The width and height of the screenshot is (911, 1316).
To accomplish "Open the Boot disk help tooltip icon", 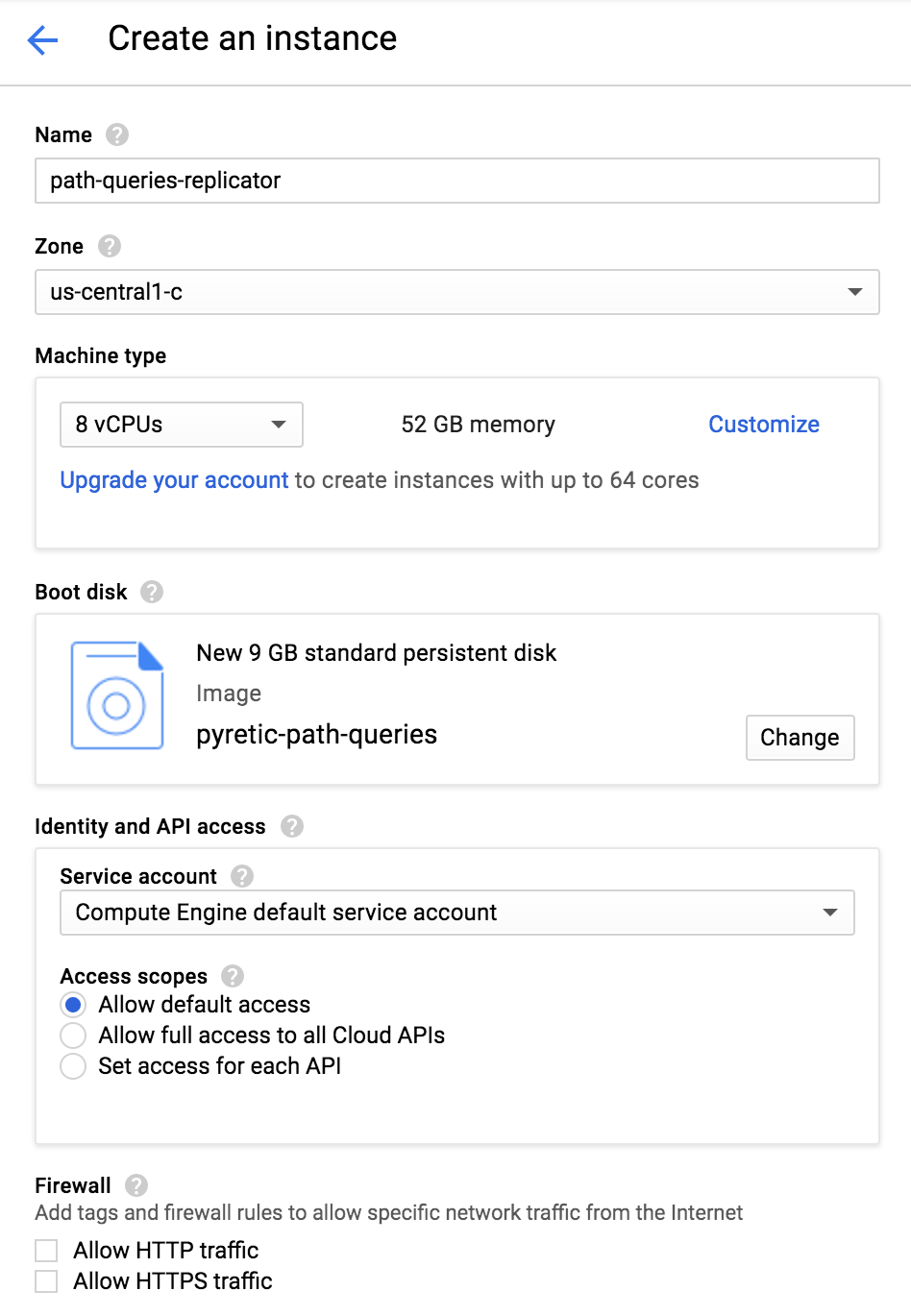I will pos(152,592).
